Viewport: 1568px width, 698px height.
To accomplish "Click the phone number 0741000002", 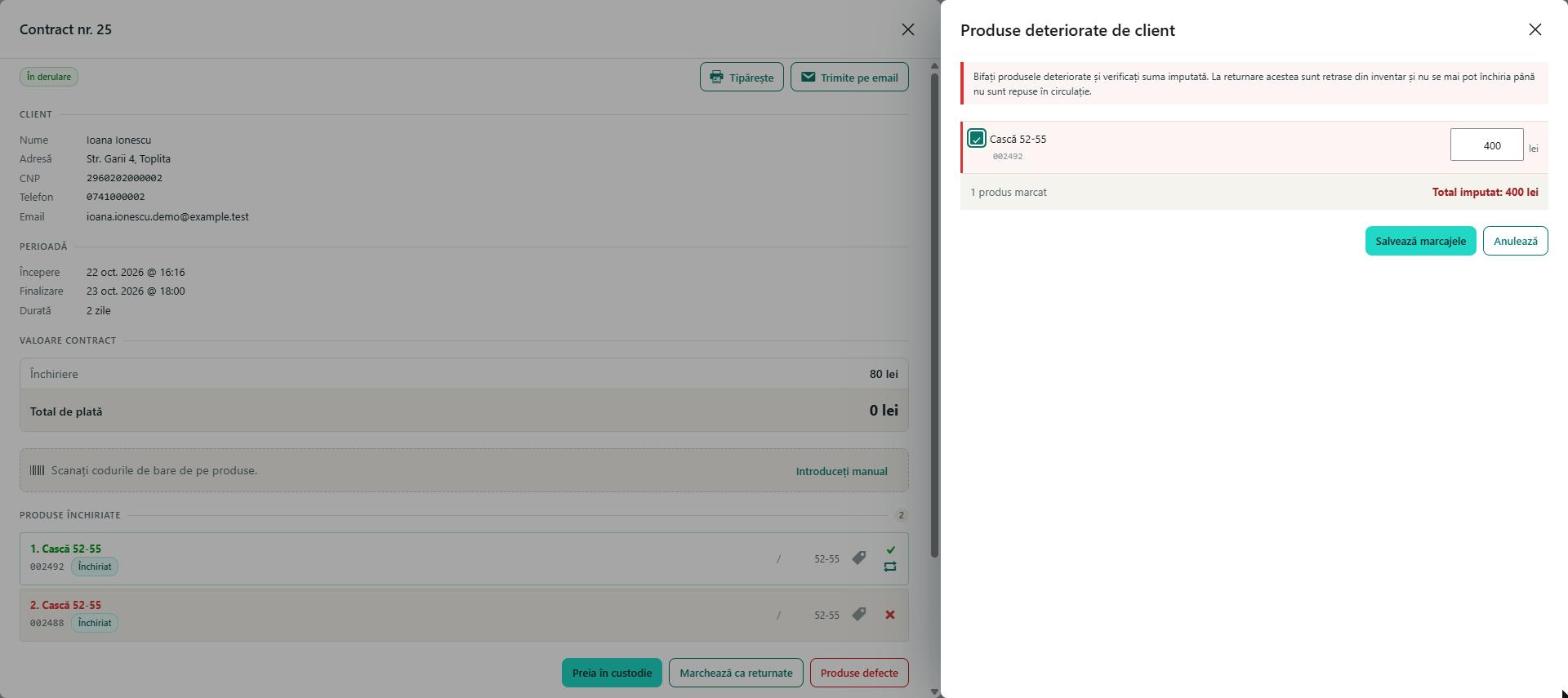I will pyautogui.click(x=115, y=197).
